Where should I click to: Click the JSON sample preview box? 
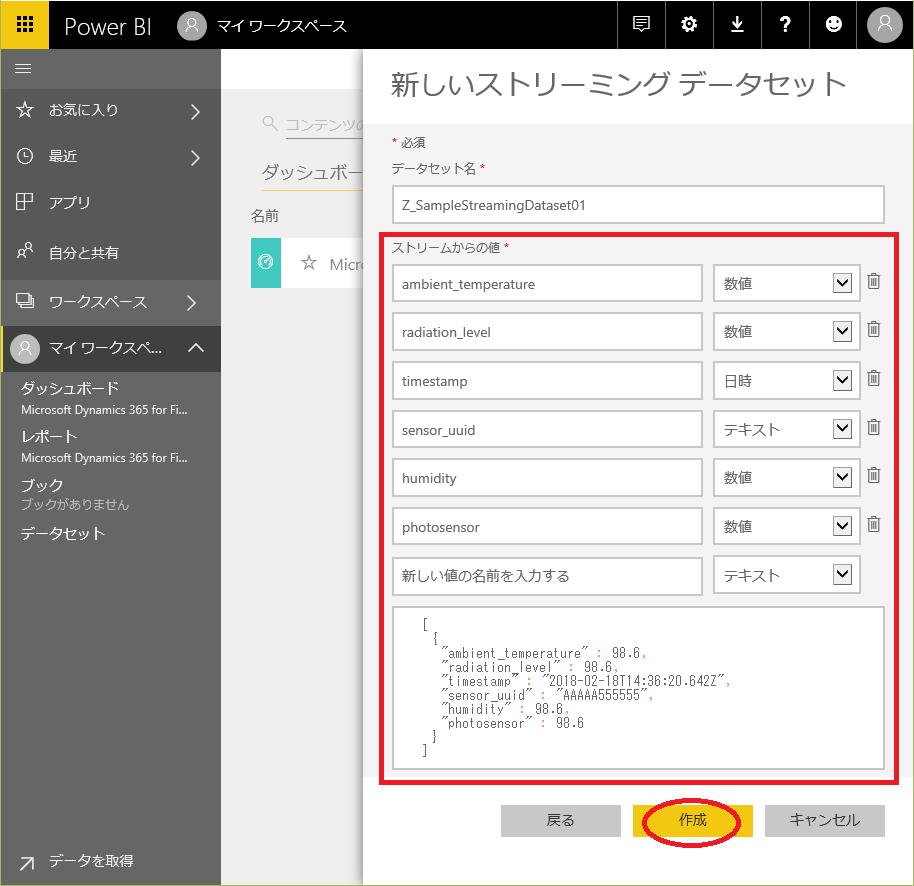(638, 688)
